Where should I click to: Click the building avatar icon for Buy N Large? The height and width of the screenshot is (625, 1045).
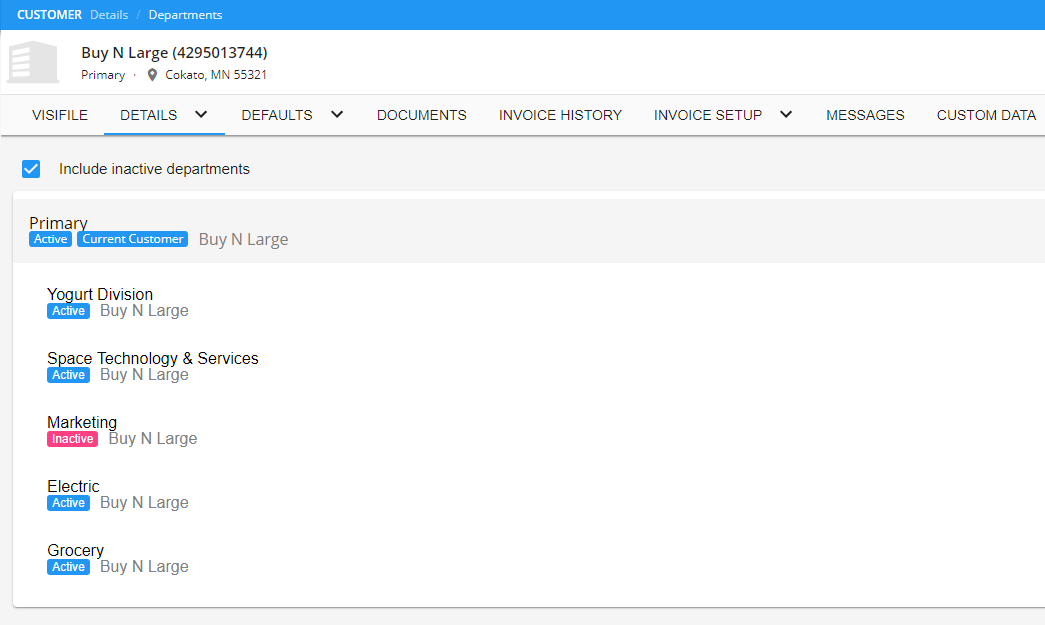33,62
